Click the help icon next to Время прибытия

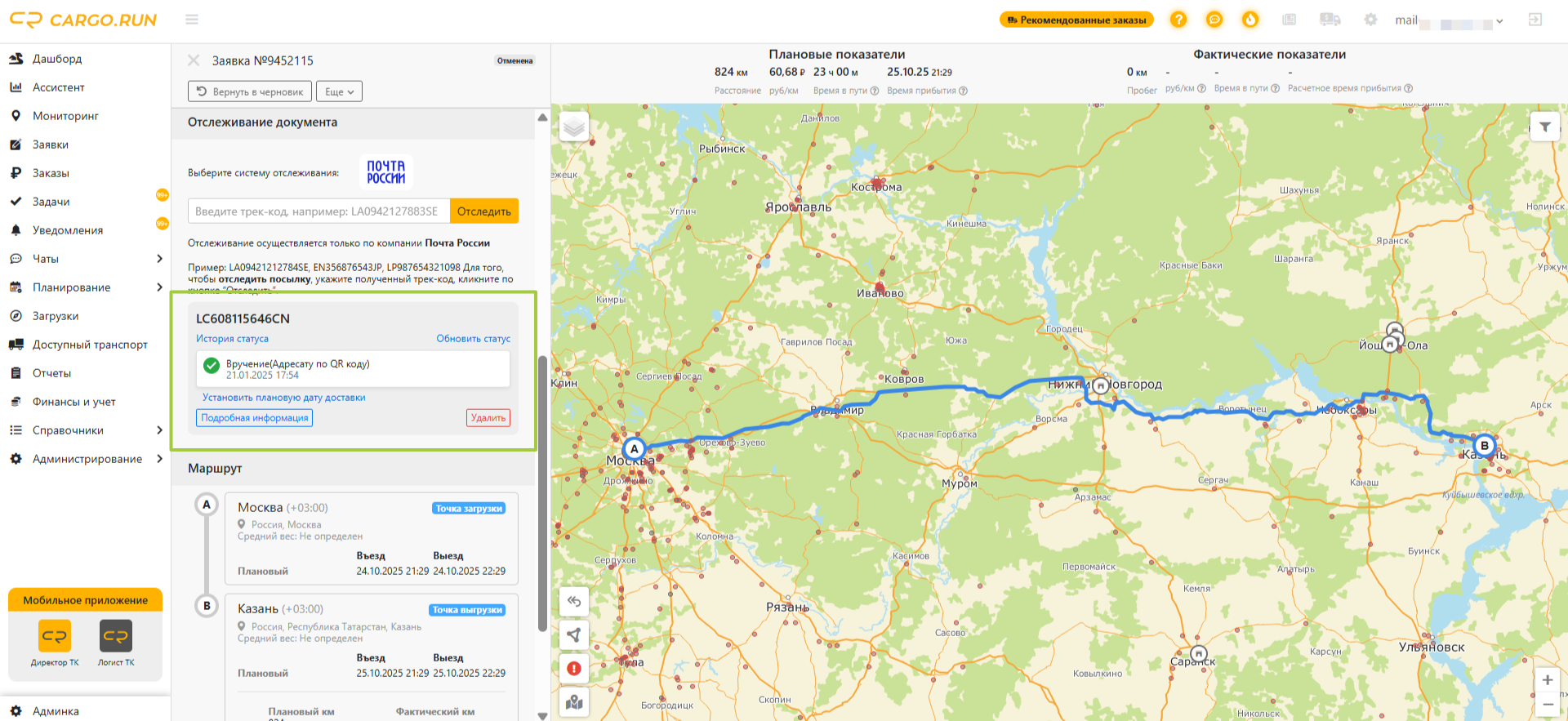[963, 91]
